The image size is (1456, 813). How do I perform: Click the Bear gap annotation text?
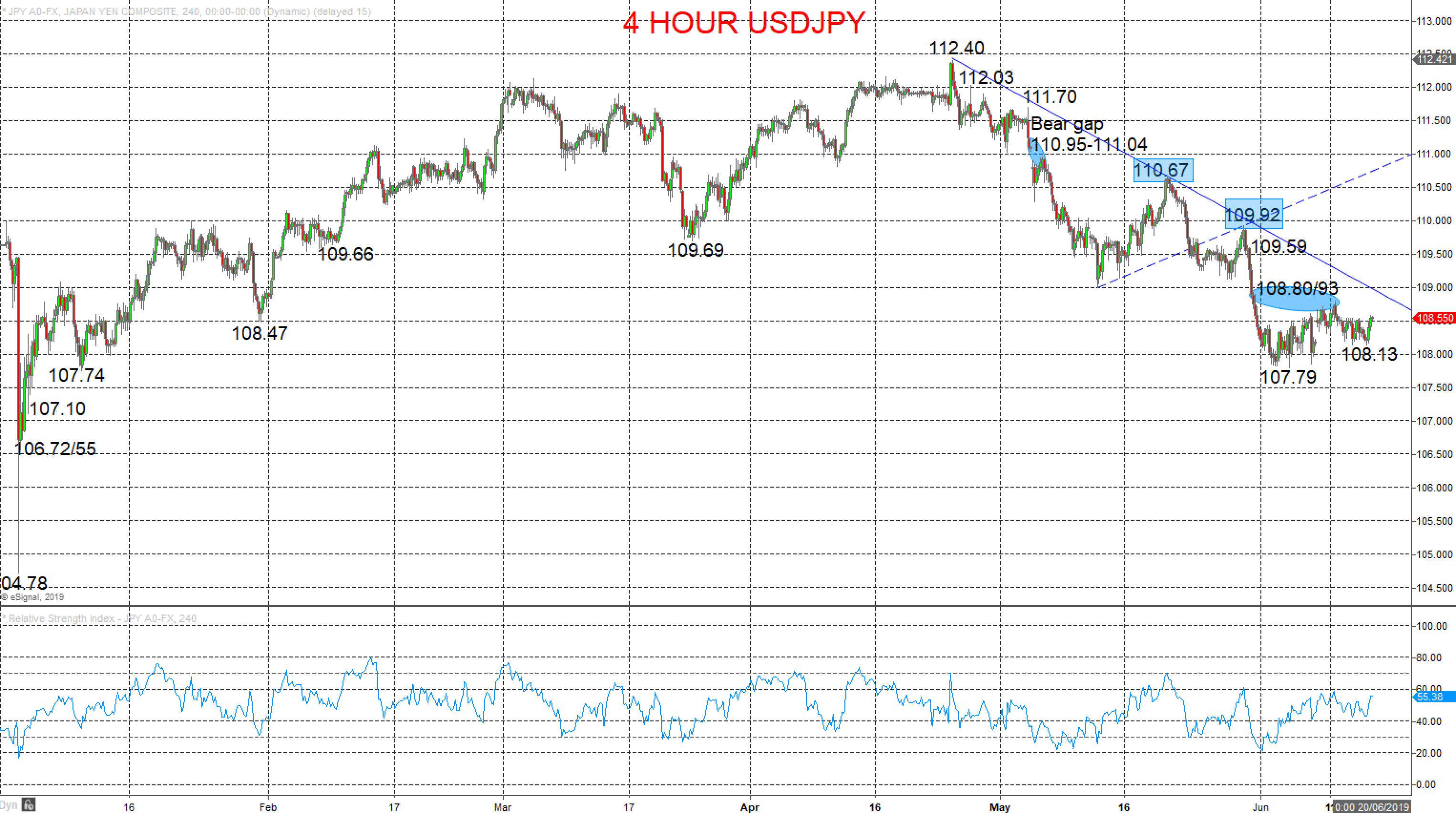[x=1067, y=124]
